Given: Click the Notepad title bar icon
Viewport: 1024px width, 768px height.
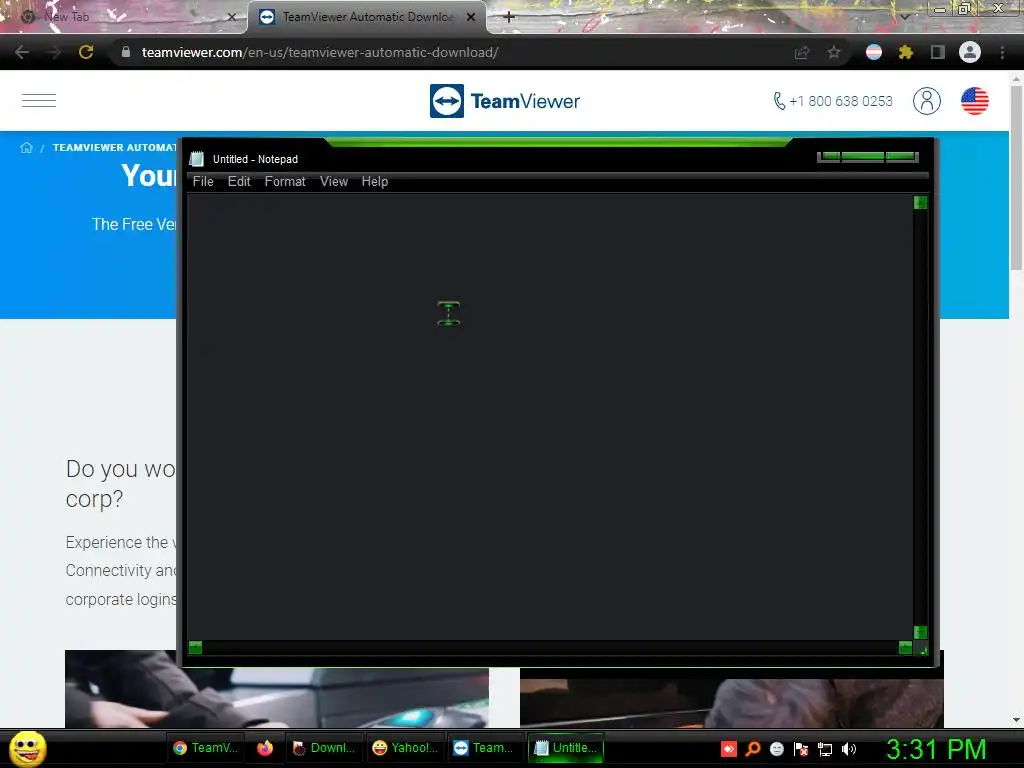Looking at the screenshot, I should point(197,159).
